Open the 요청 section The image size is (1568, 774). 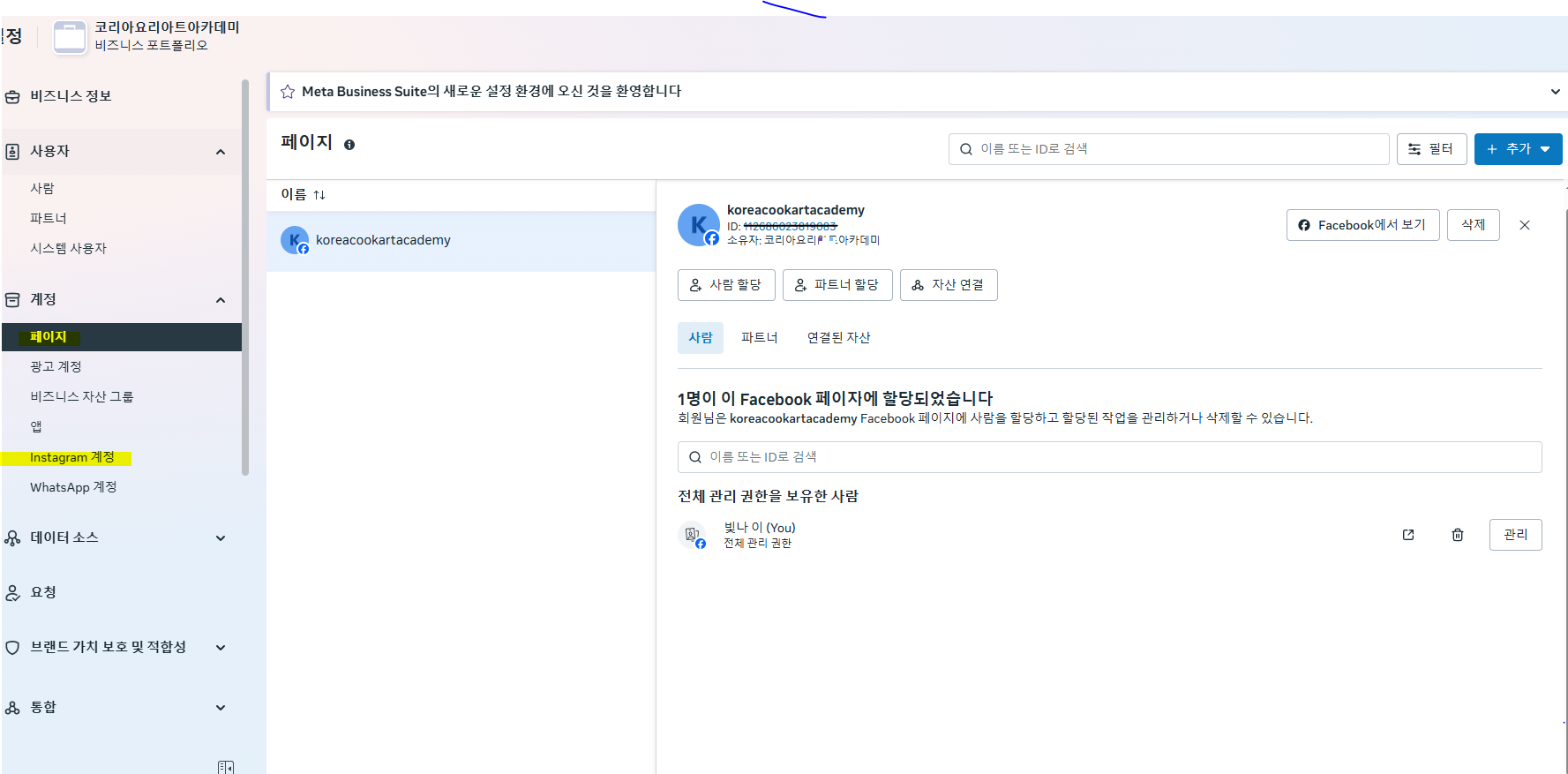(43, 592)
